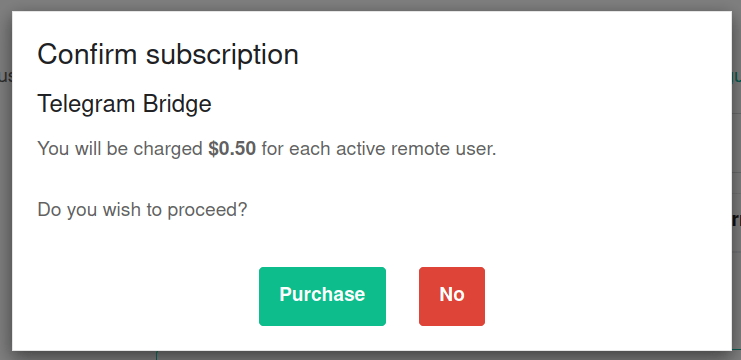The image size is (741, 360).
Task: Click dimmed overlay right of the dialog
Action: click(736, 283)
